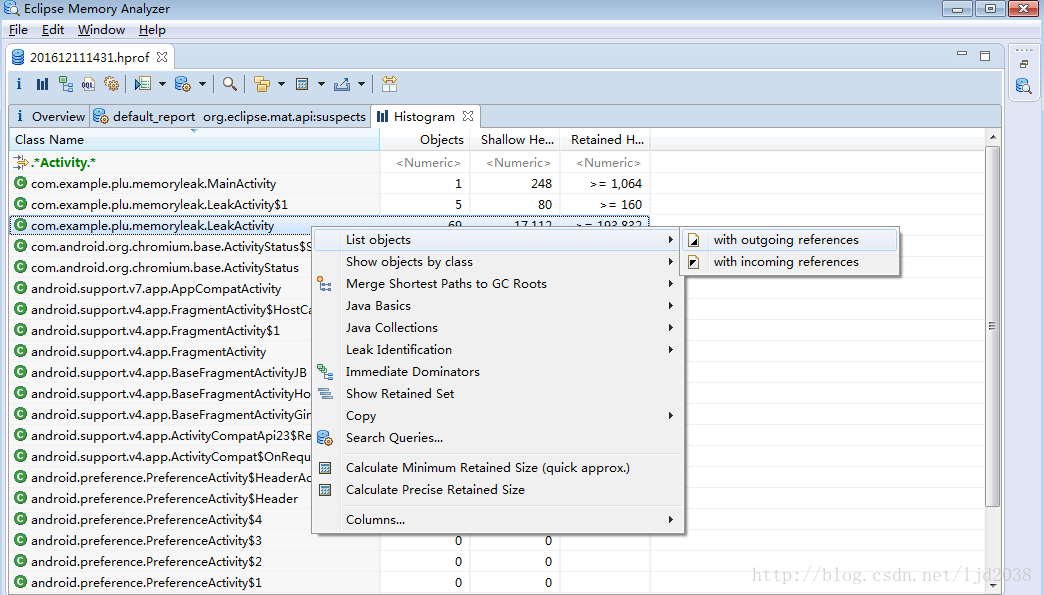Click the Shallow Heap <Numeric> filter field
The width and height of the screenshot is (1044, 595).
(515, 162)
